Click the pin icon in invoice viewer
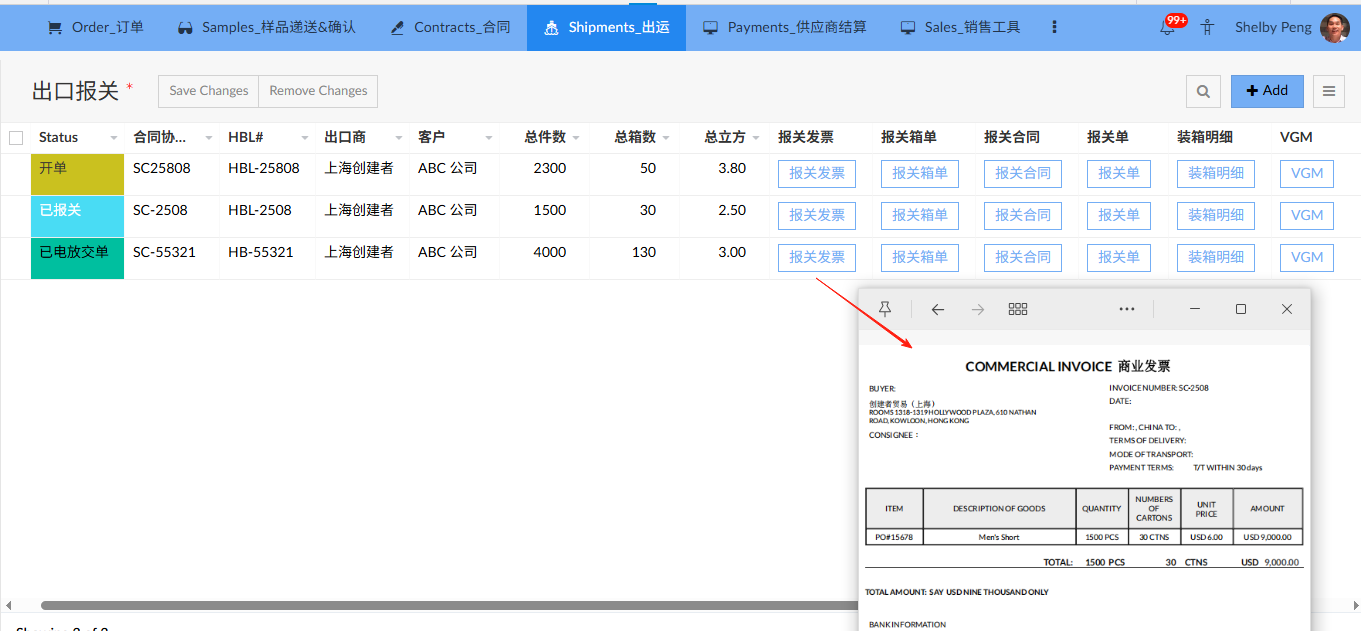This screenshot has width=1361, height=631. coord(885,309)
